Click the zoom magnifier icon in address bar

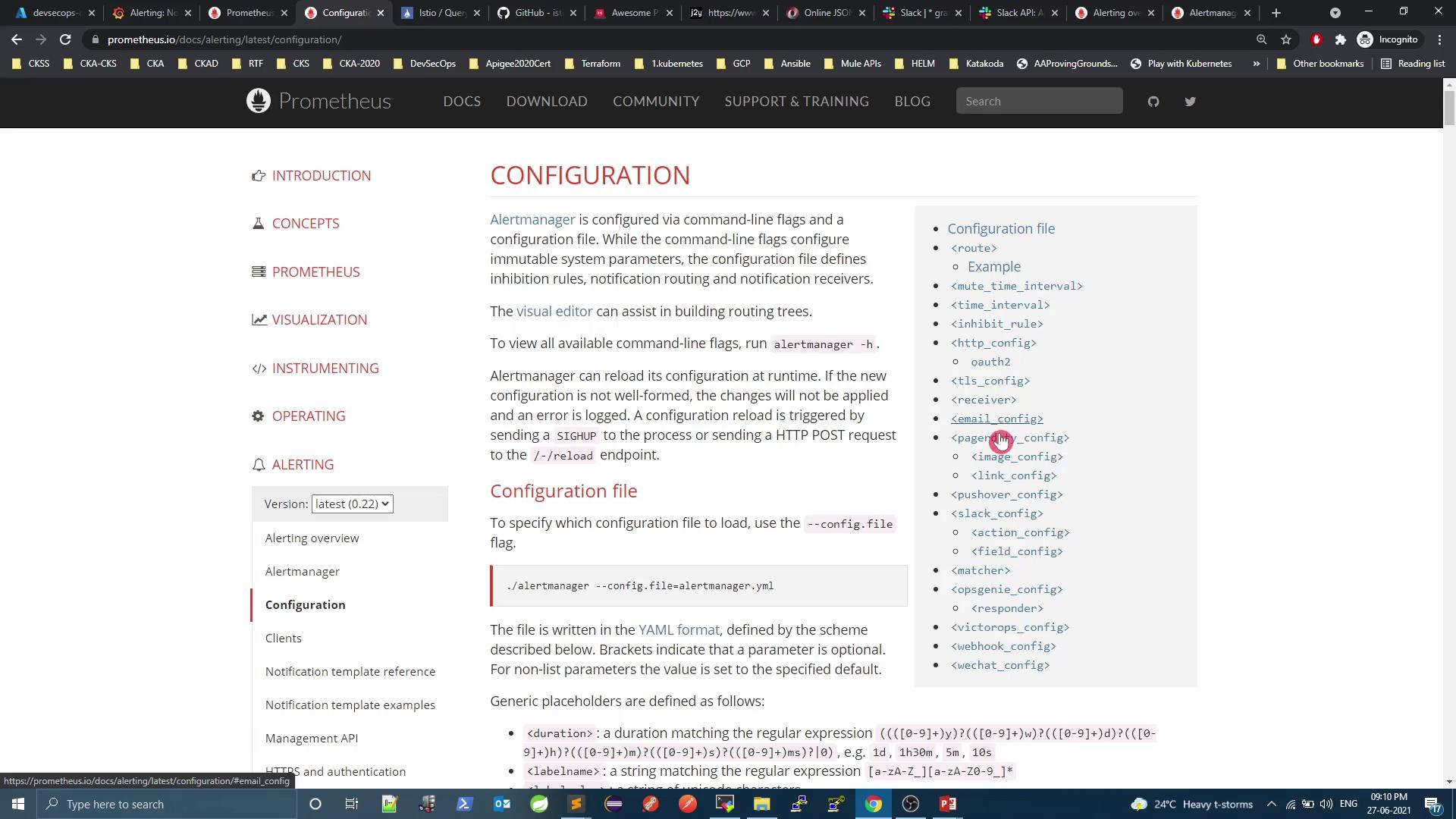pos(1262,39)
